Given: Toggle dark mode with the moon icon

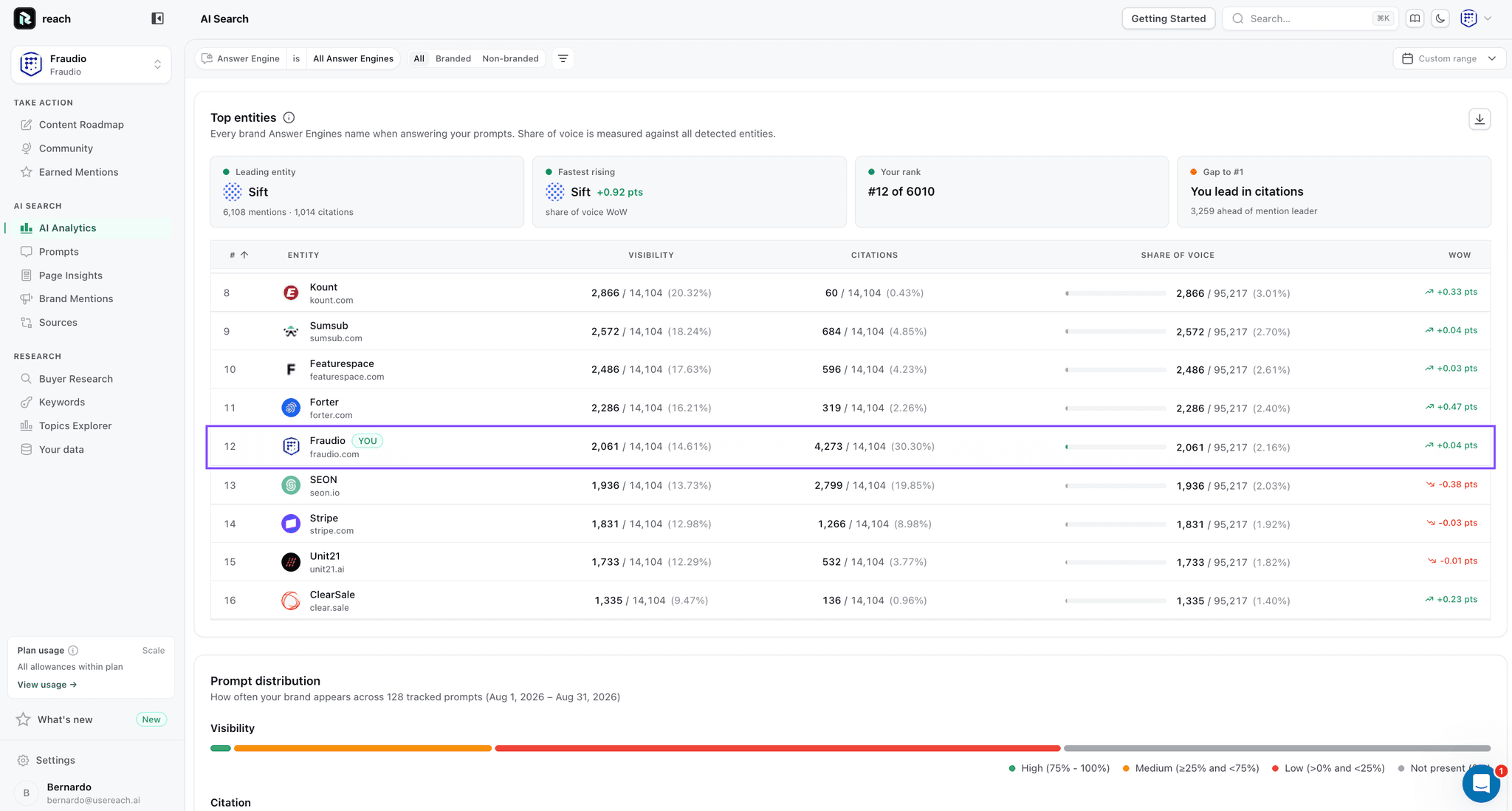Looking at the screenshot, I should click(x=1440, y=18).
